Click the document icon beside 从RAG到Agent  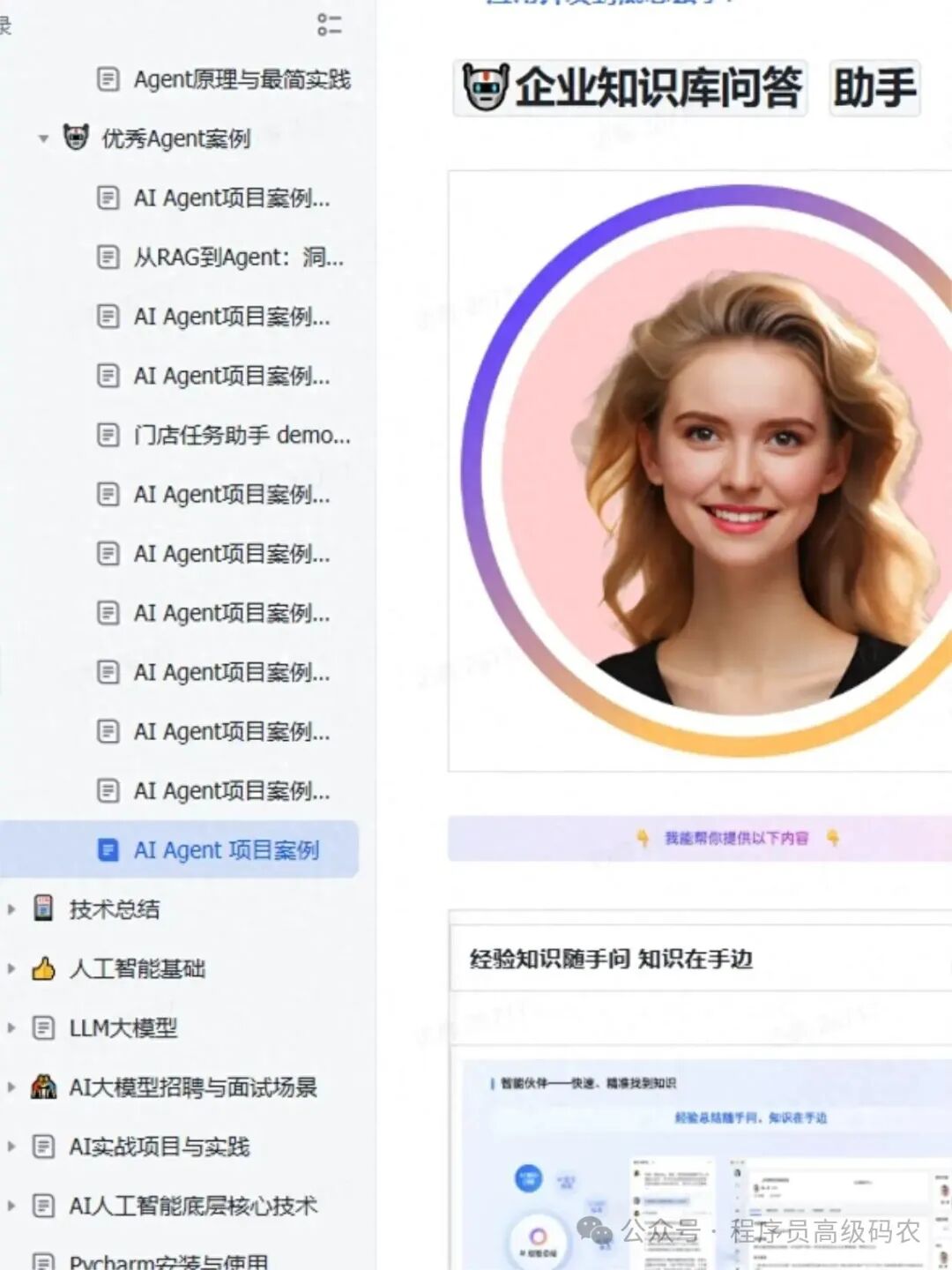(x=108, y=257)
